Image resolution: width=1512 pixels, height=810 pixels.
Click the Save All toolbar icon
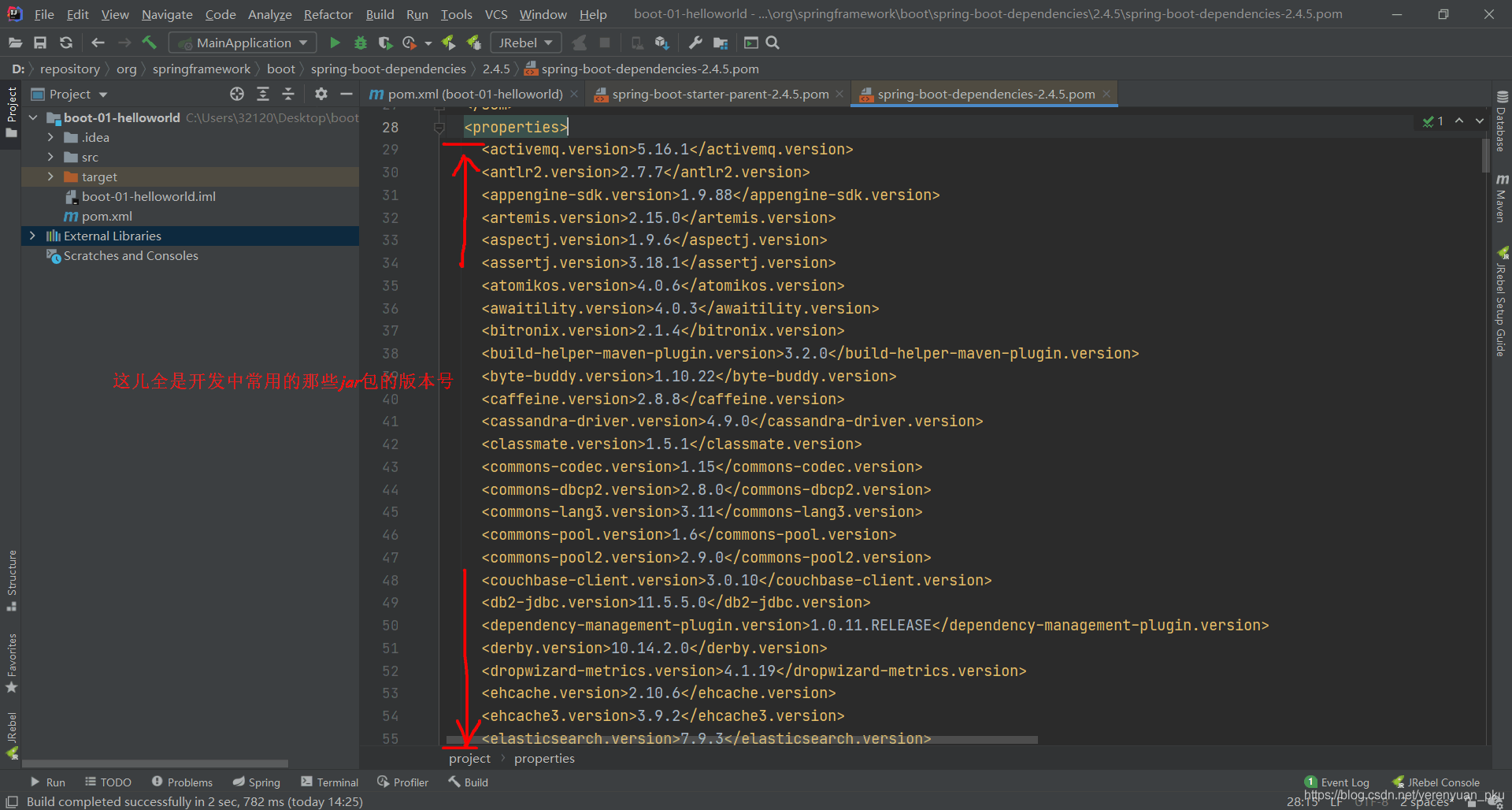click(x=40, y=43)
